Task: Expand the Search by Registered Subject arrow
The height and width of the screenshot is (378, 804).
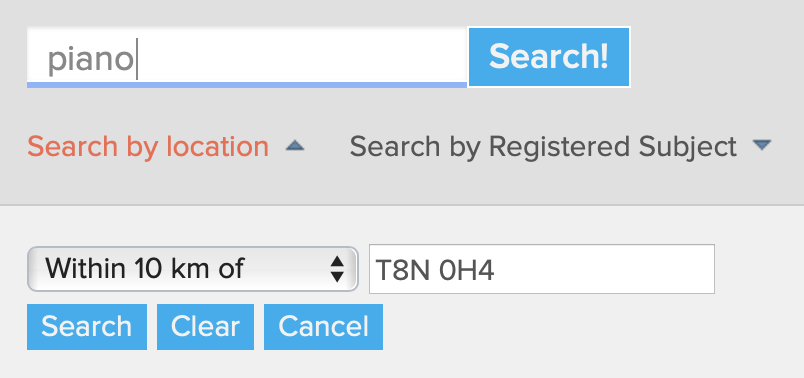Action: point(762,146)
